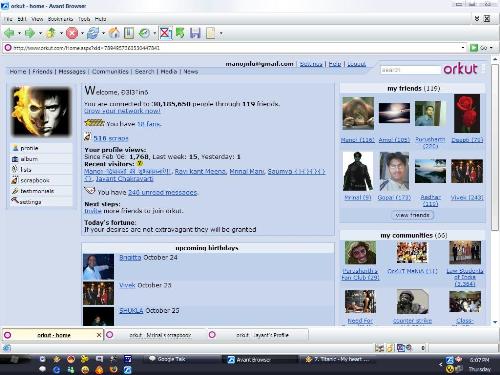Open the dropdown arrow next to Go
The width and height of the screenshot is (500, 375).
tap(491, 48)
